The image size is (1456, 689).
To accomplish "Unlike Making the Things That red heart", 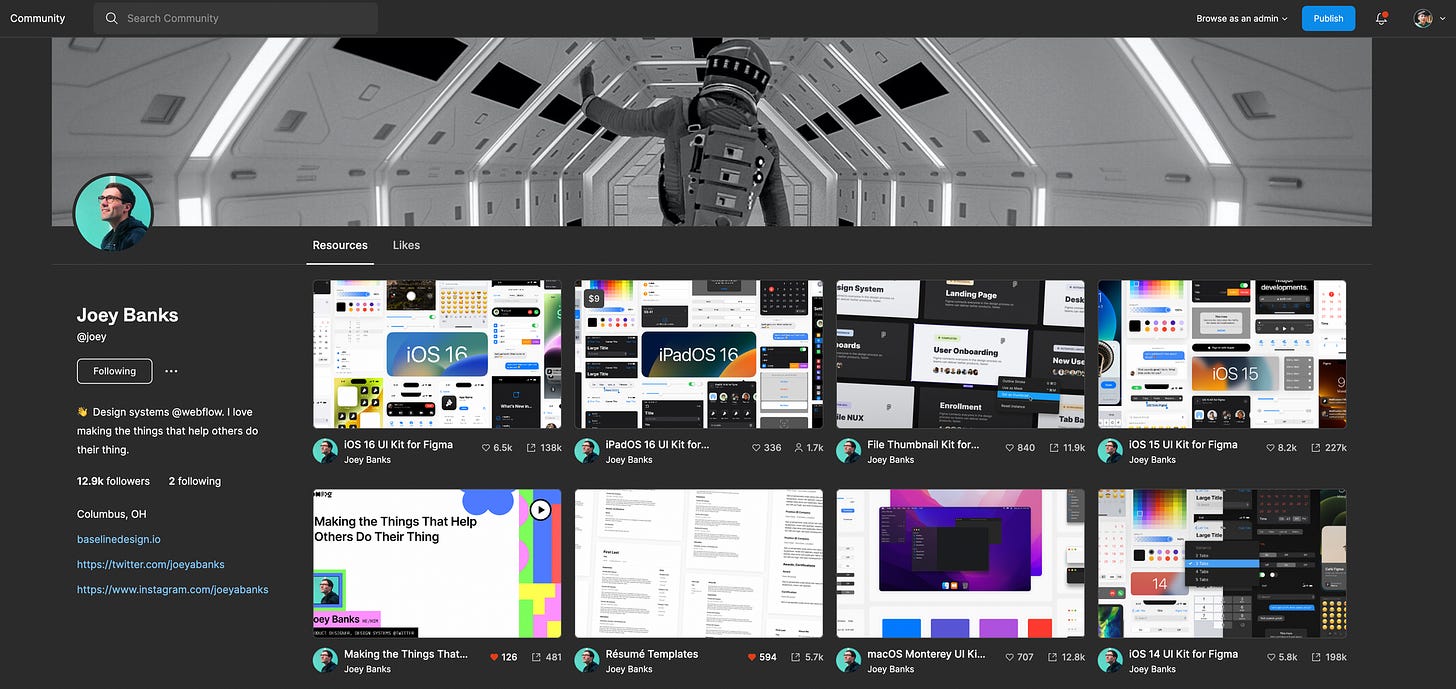I will [x=494, y=657].
